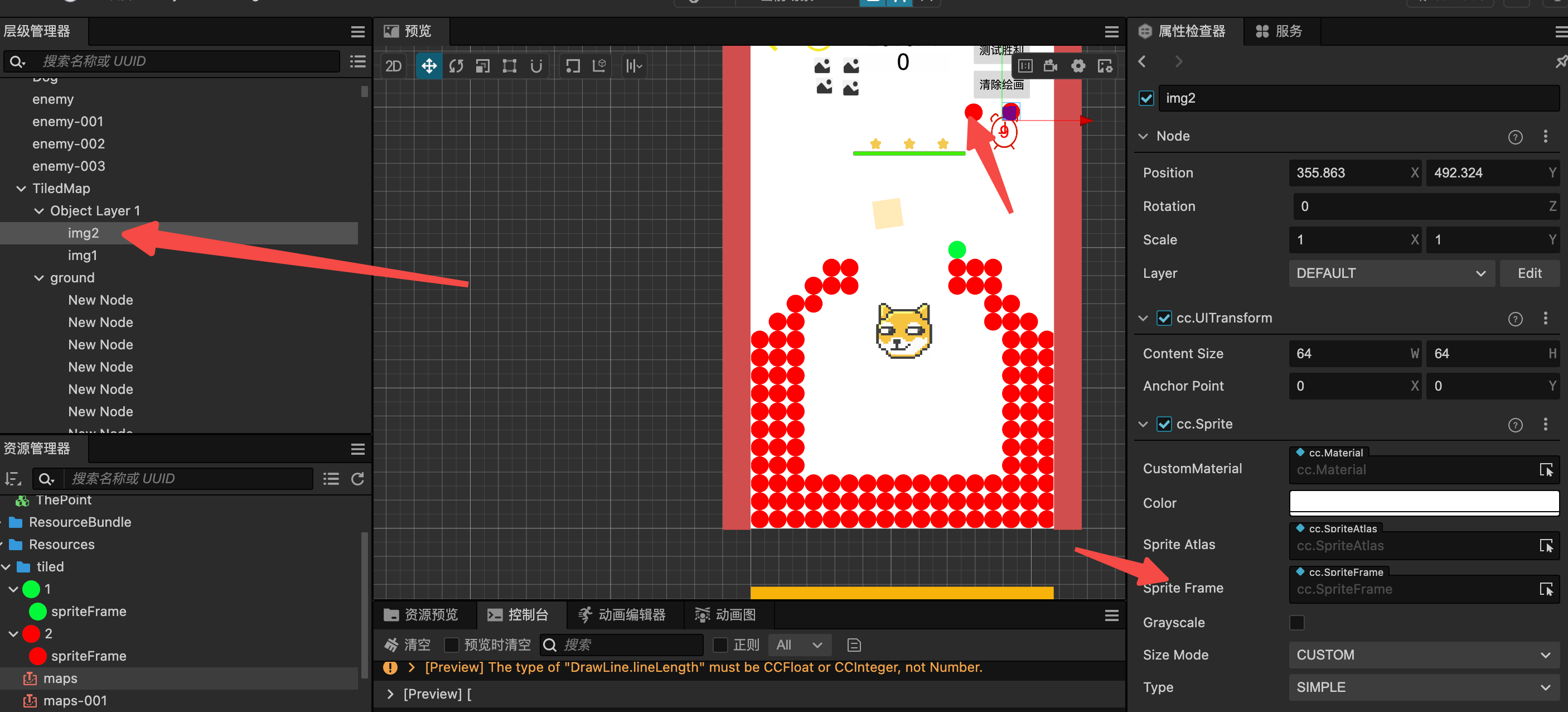Toggle the img2 node active checkbox
1568x712 pixels.
click(1146, 98)
